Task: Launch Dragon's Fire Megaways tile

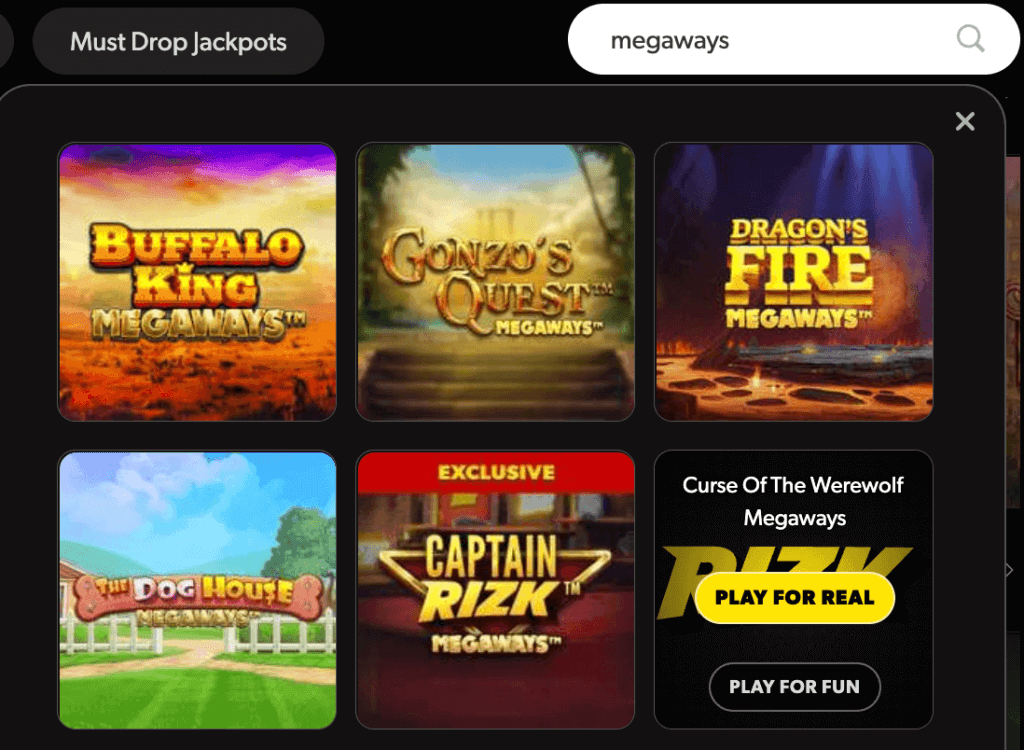Action: [793, 282]
